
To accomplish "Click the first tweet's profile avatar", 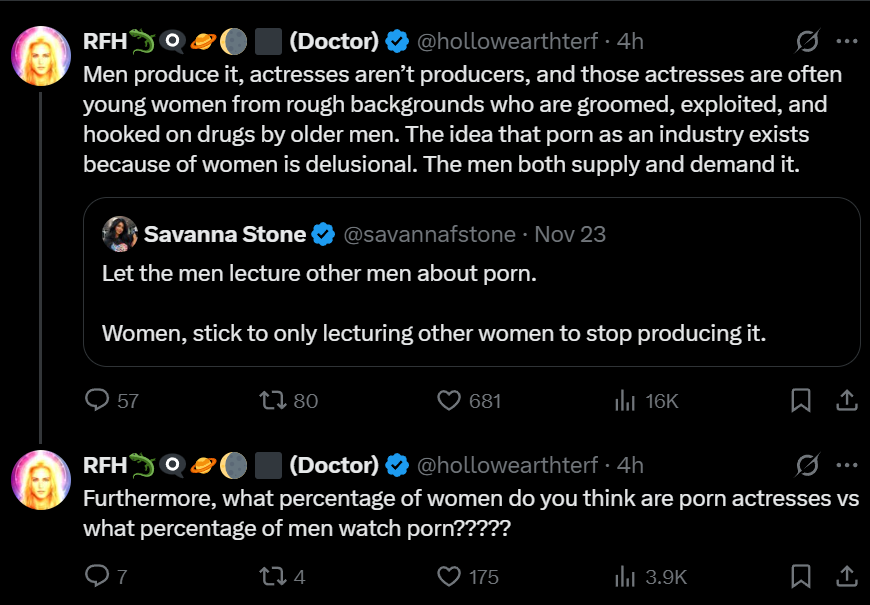I will click(x=40, y=56).
